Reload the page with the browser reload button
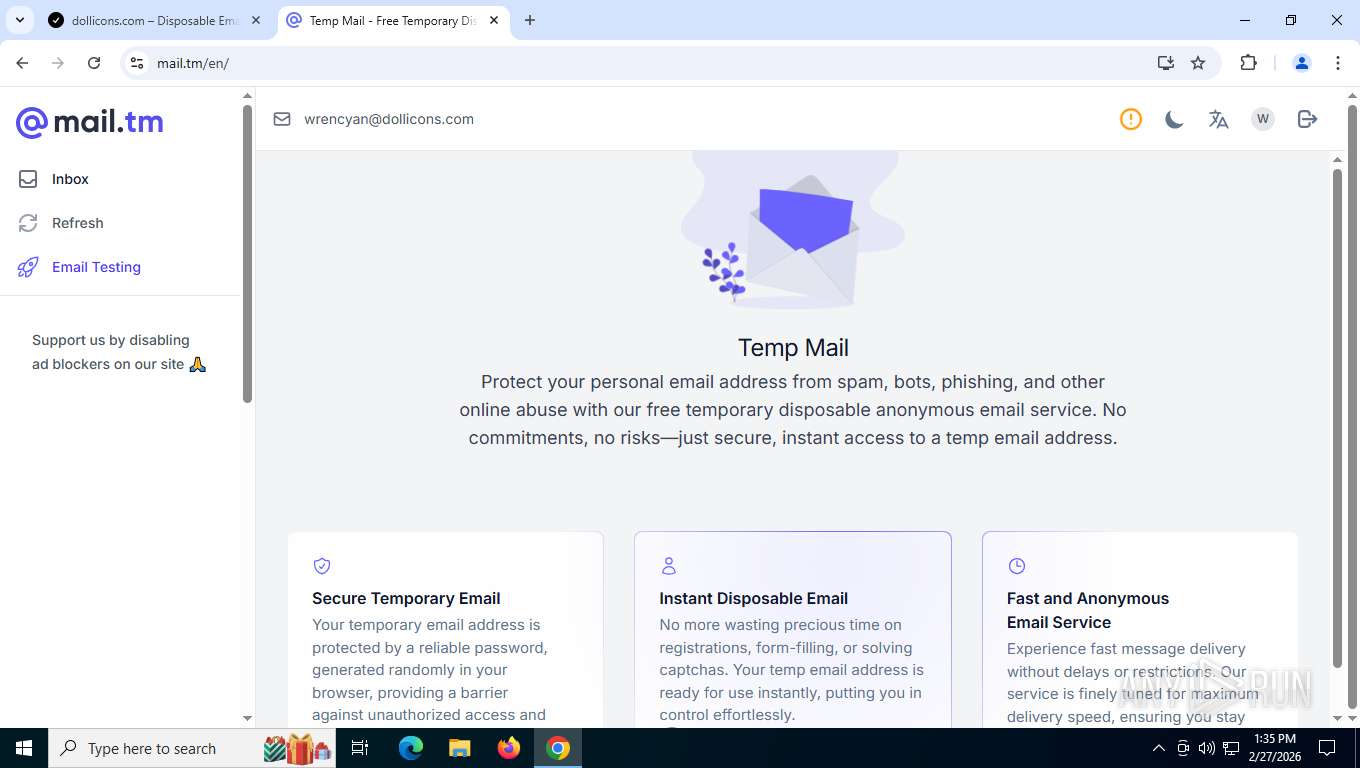1360x768 pixels. click(94, 63)
